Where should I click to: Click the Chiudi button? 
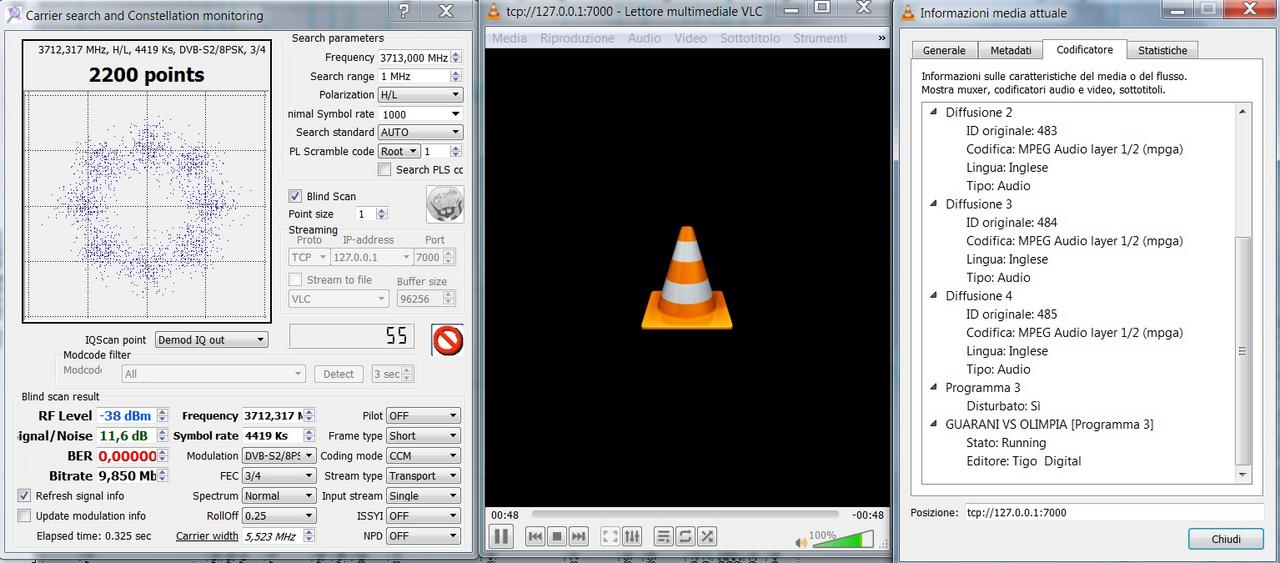click(x=1226, y=539)
